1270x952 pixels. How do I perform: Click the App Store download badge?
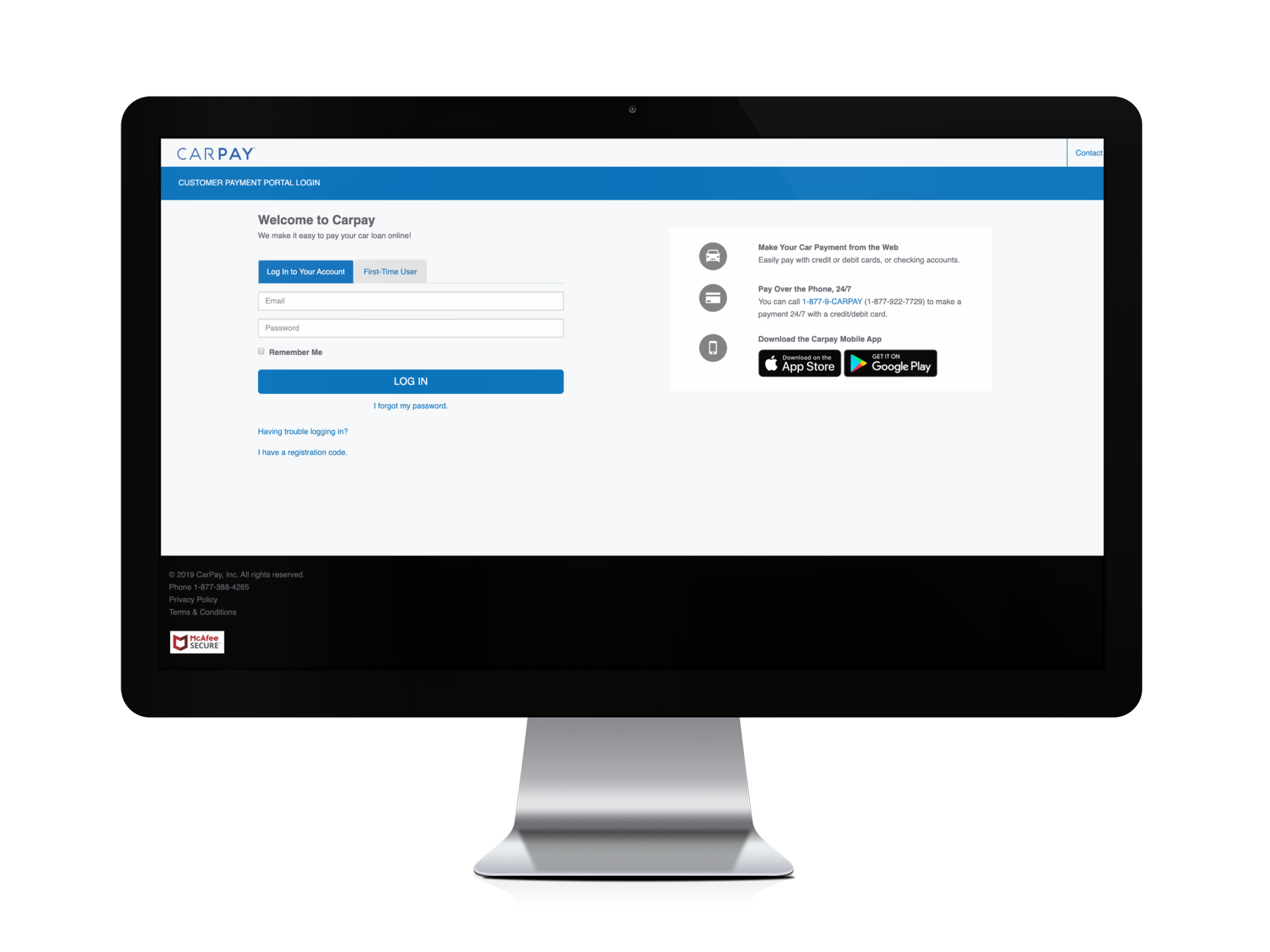click(x=800, y=363)
